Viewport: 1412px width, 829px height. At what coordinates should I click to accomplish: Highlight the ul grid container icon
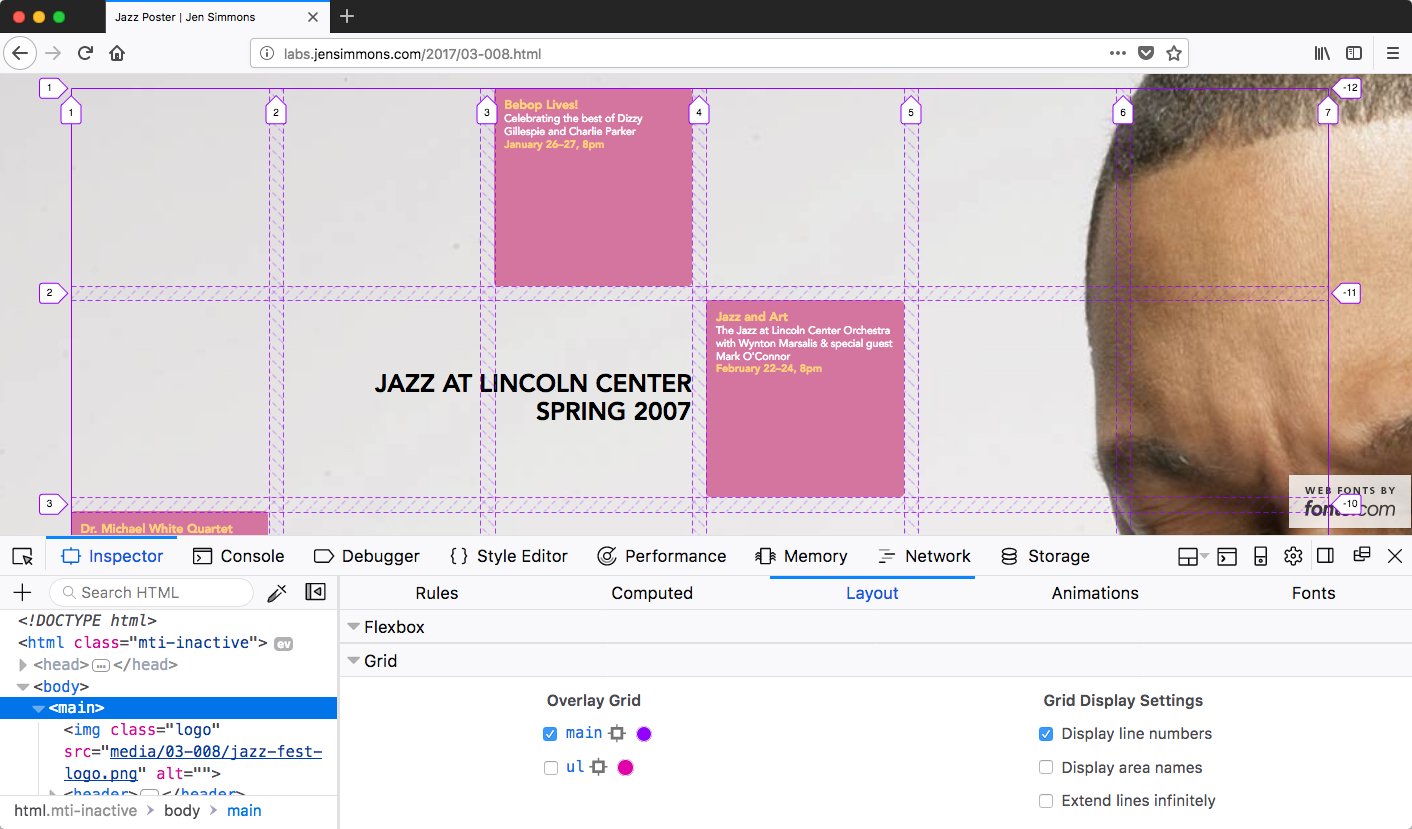598,768
